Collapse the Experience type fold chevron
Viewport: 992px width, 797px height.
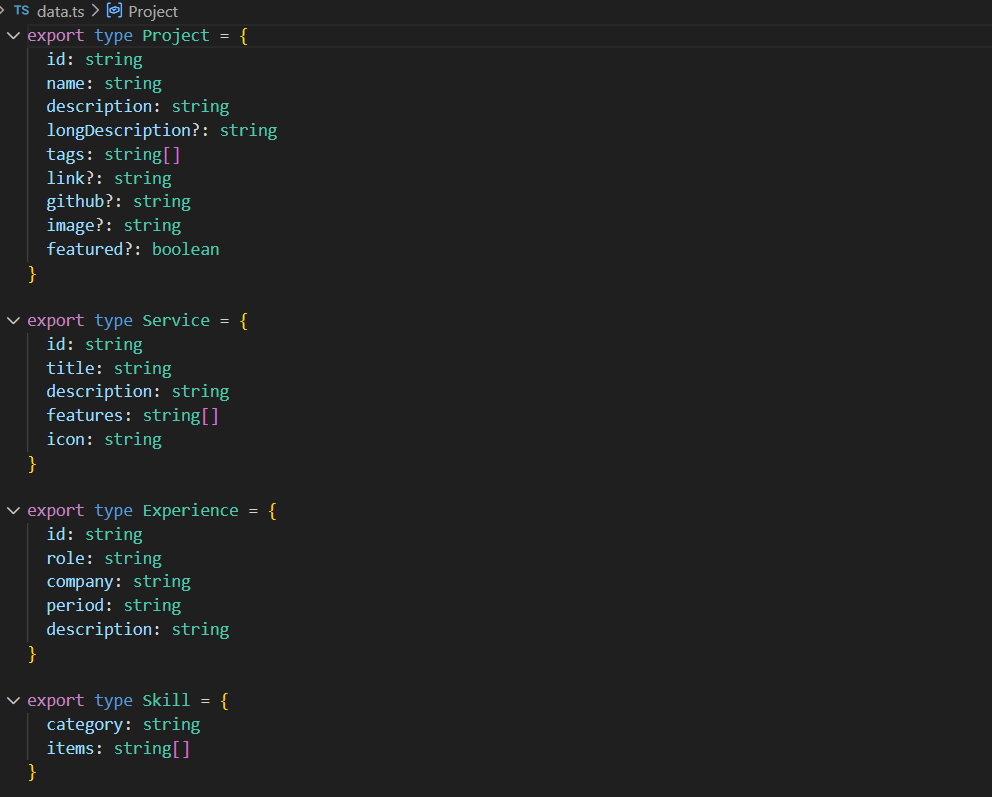click(x=13, y=510)
